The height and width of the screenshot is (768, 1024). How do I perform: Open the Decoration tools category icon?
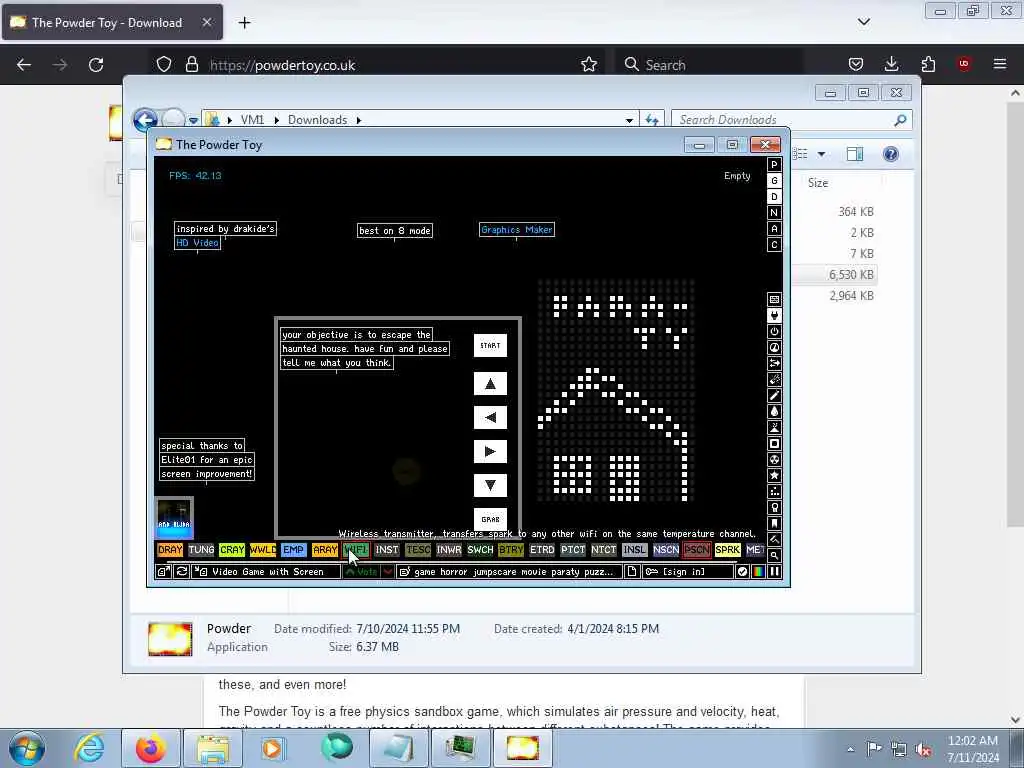(x=774, y=539)
